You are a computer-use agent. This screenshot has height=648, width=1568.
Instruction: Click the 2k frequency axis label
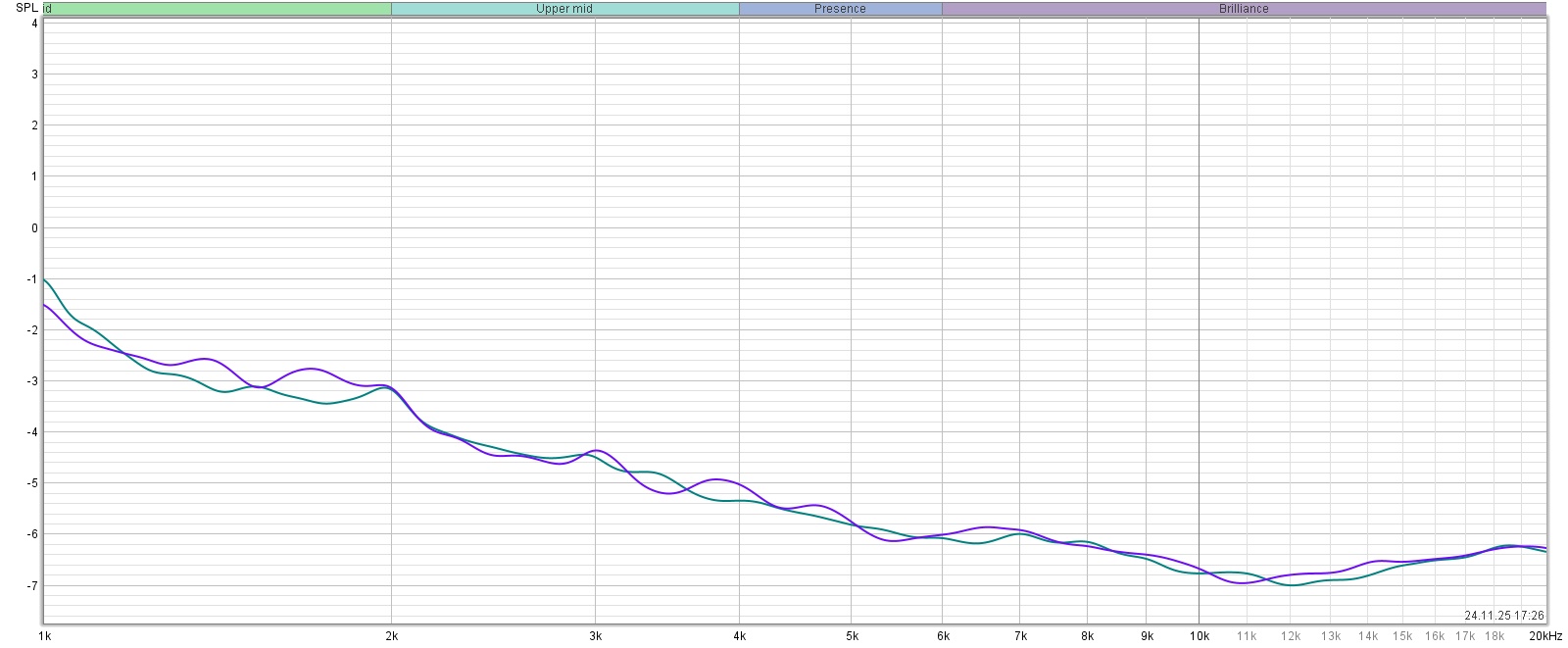click(392, 636)
